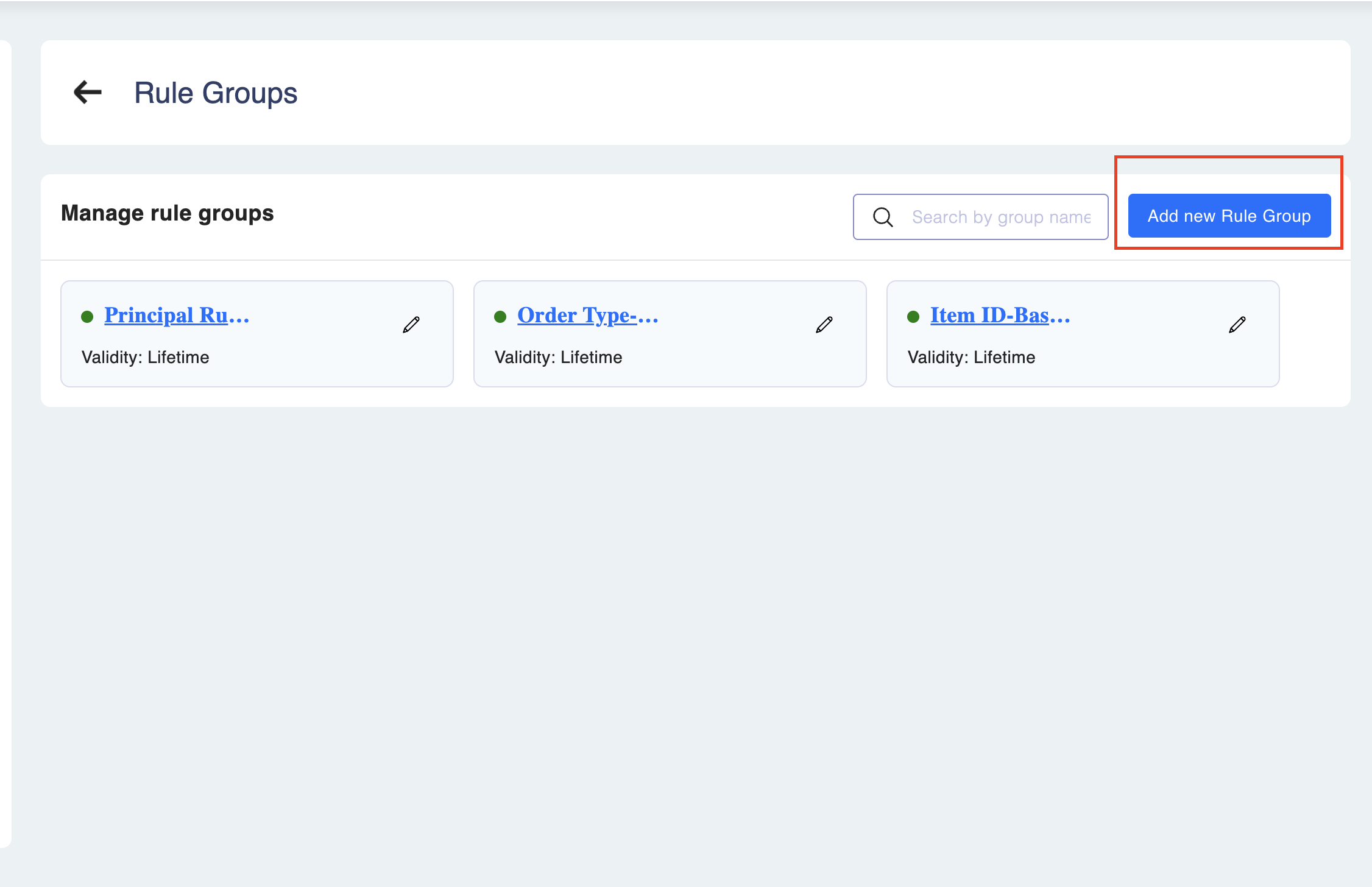Click green status dot beside Item ID-Bas…
1372x887 pixels.
913,317
